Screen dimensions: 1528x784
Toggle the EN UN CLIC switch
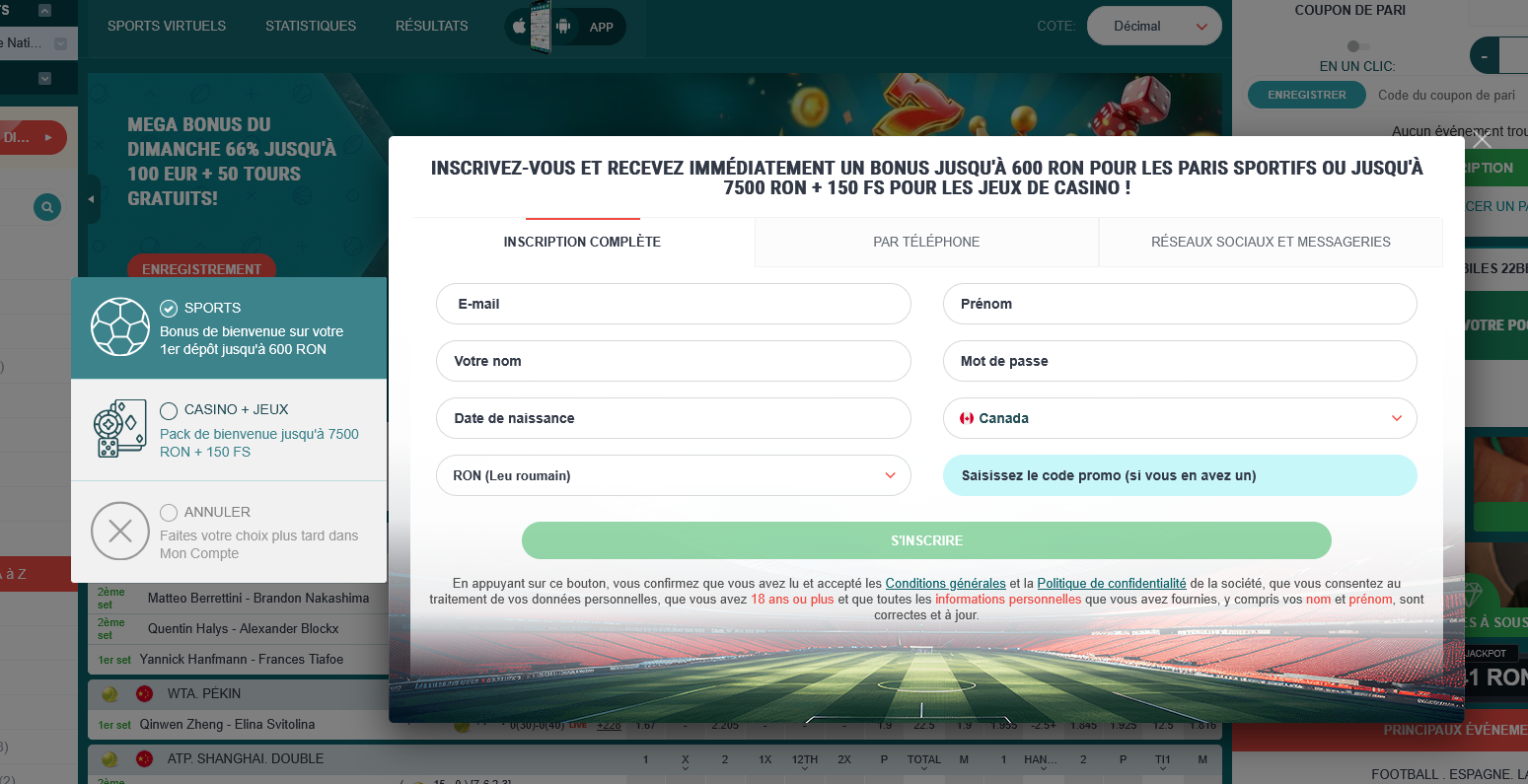pyautogui.click(x=1357, y=46)
